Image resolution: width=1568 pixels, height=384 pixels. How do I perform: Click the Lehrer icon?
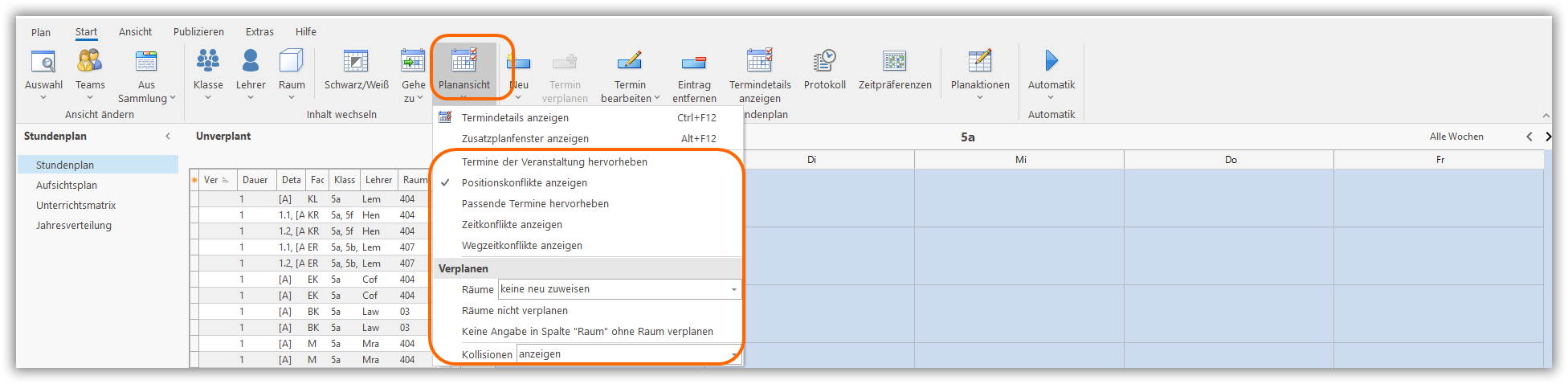point(251,62)
